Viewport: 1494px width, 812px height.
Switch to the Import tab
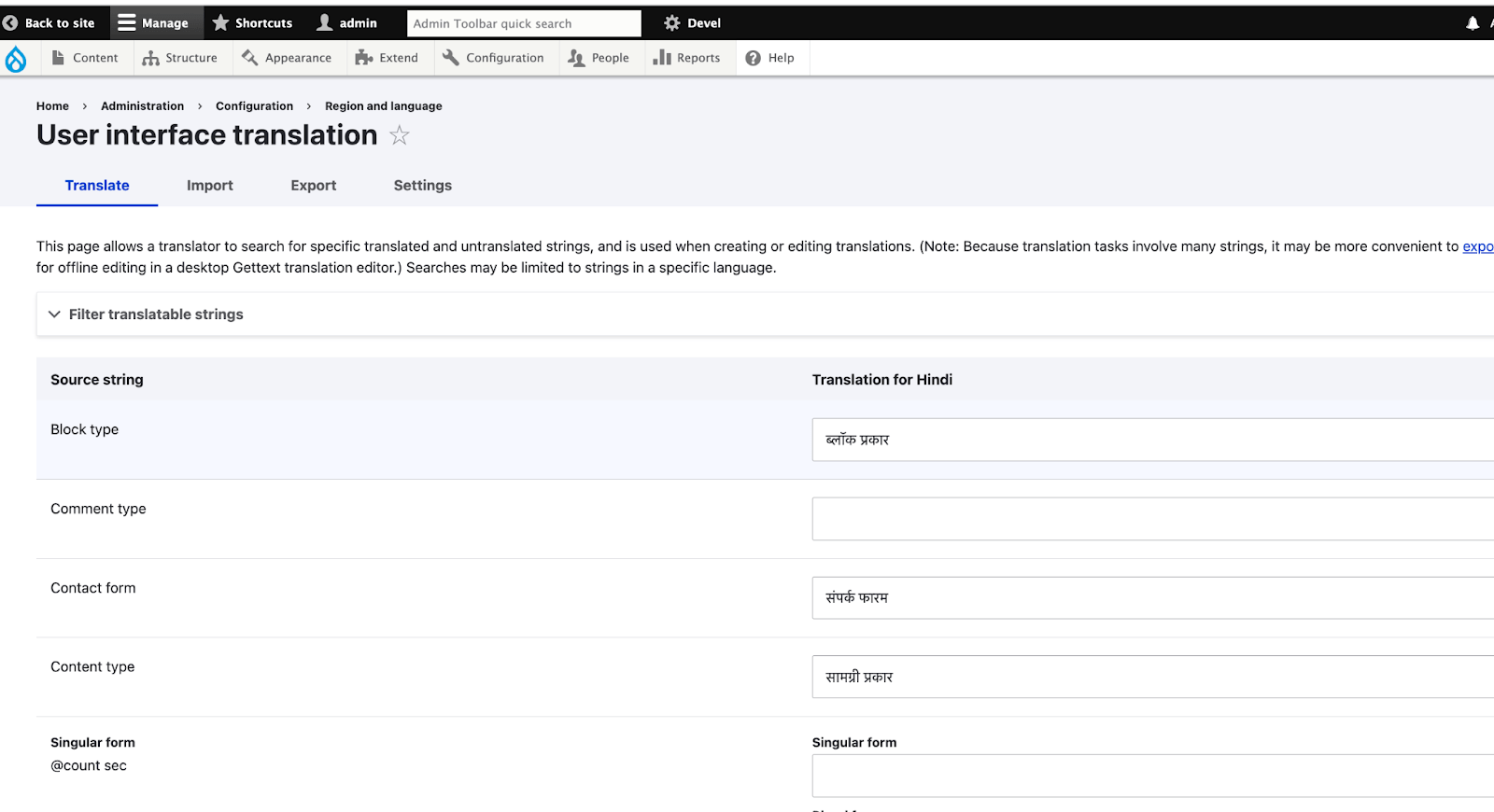(210, 186)
